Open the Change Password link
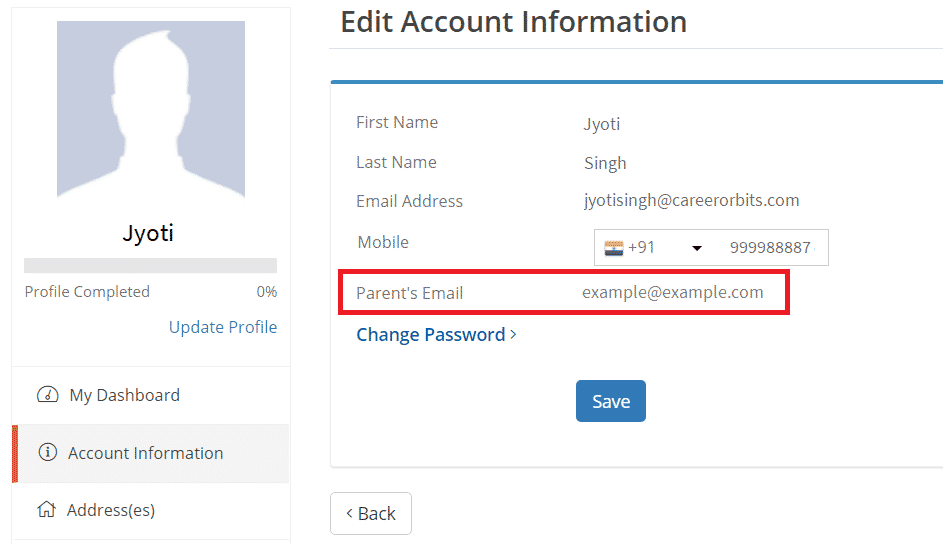Image resolution: width=943 pixels, height=544 pixels. (431, 334)
